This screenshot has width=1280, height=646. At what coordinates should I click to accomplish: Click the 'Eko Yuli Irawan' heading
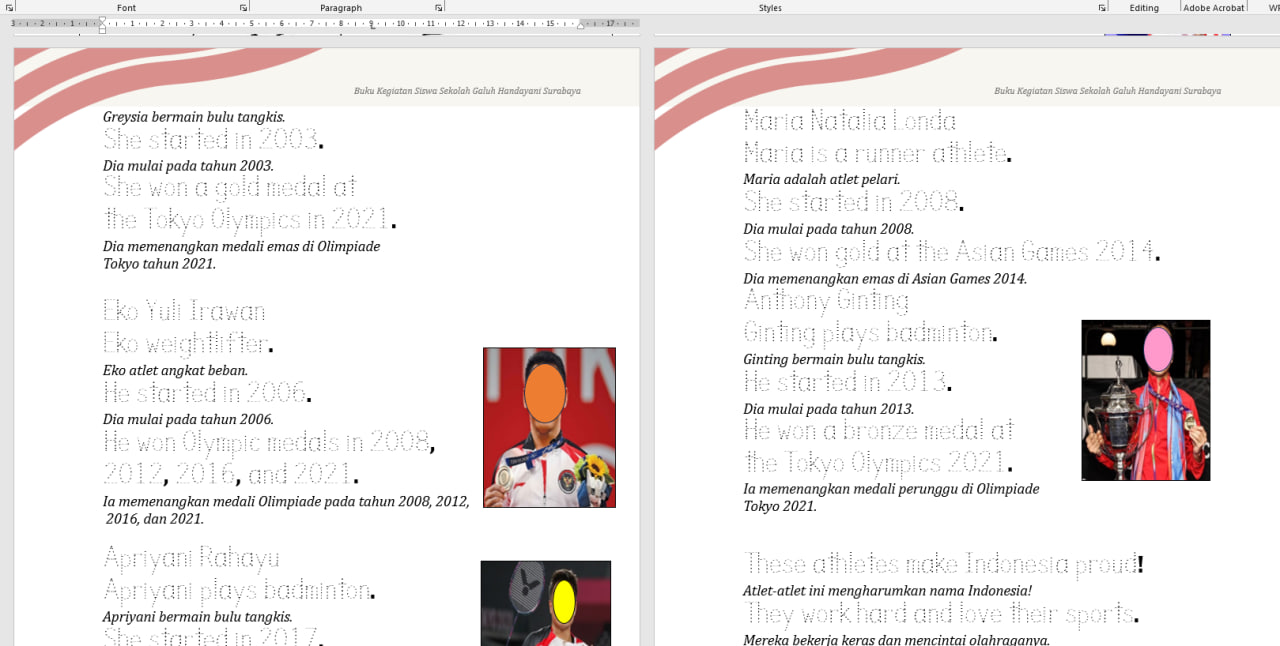tap(184, 311)
